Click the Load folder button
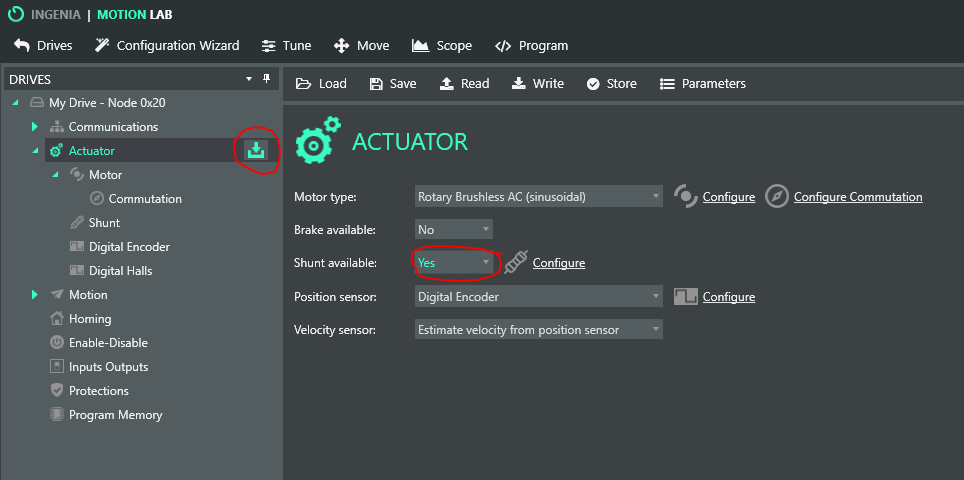The height and width of the screenshot is (480, 964). tap(321, 83)
